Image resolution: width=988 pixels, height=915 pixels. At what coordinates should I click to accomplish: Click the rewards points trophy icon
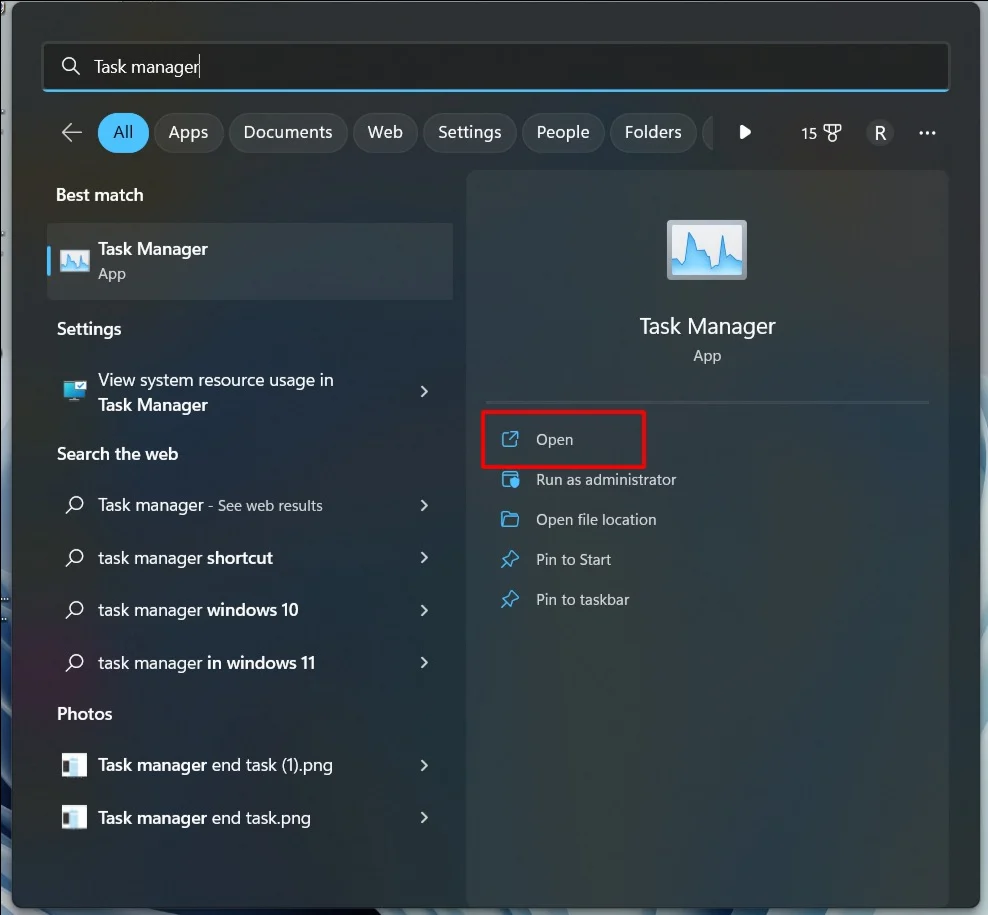click(832, 133)
